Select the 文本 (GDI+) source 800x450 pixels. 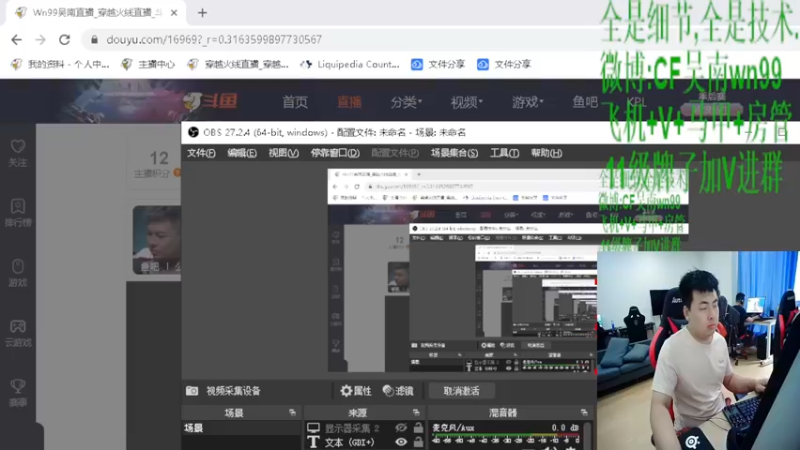pyautogui.click(x=349, y=442)
